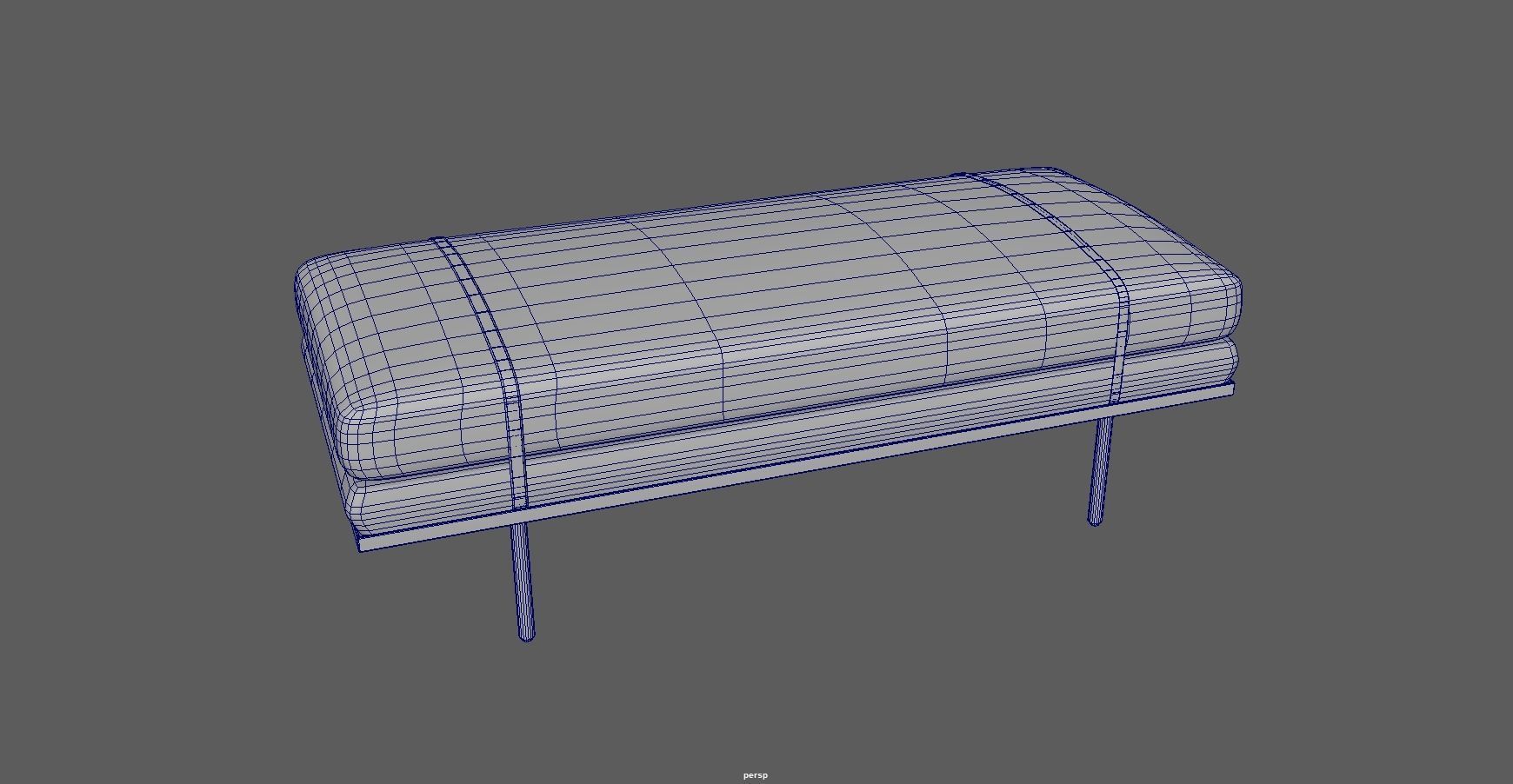Select the front-left bench leg
Screen dimensions: 1513x784
click(x=523, y=582)
